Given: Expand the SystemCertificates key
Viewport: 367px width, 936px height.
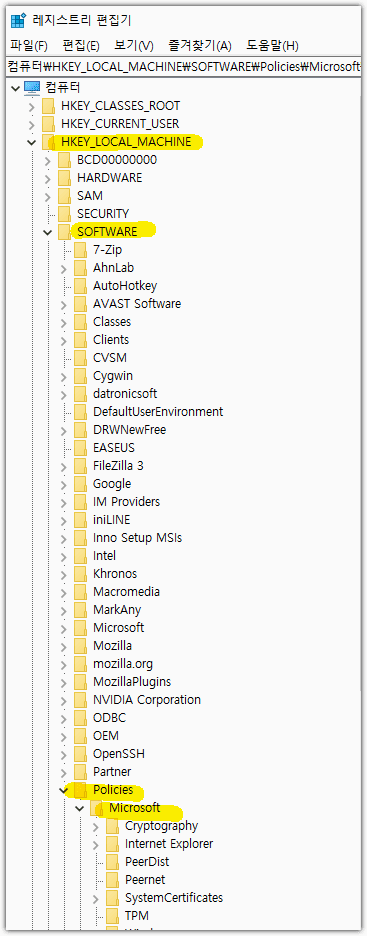Looking at the screenshot, I should pyautogui.click(x=95, y=898).
